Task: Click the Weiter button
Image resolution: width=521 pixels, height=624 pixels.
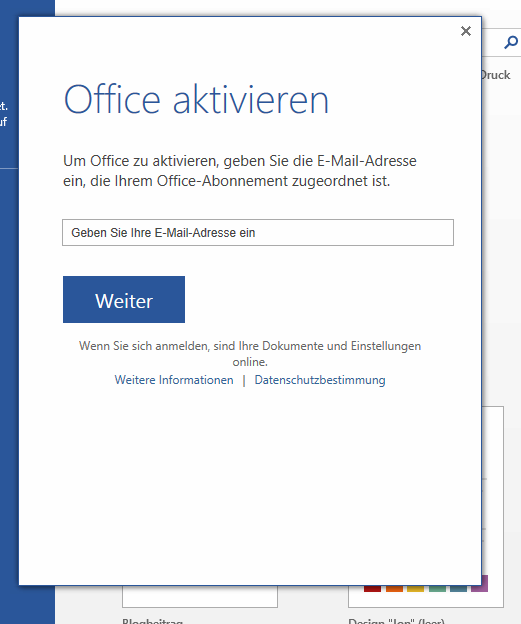Action: click(124, 299)
